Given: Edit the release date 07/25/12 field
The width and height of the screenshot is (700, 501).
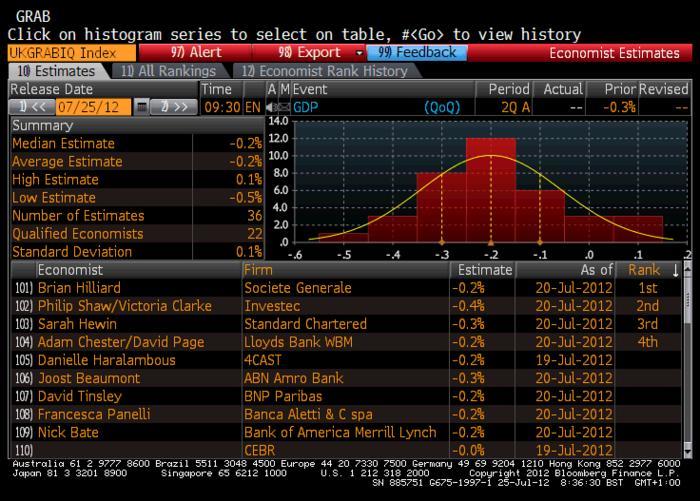Looking at the screenshot, I should coord(93,107).
